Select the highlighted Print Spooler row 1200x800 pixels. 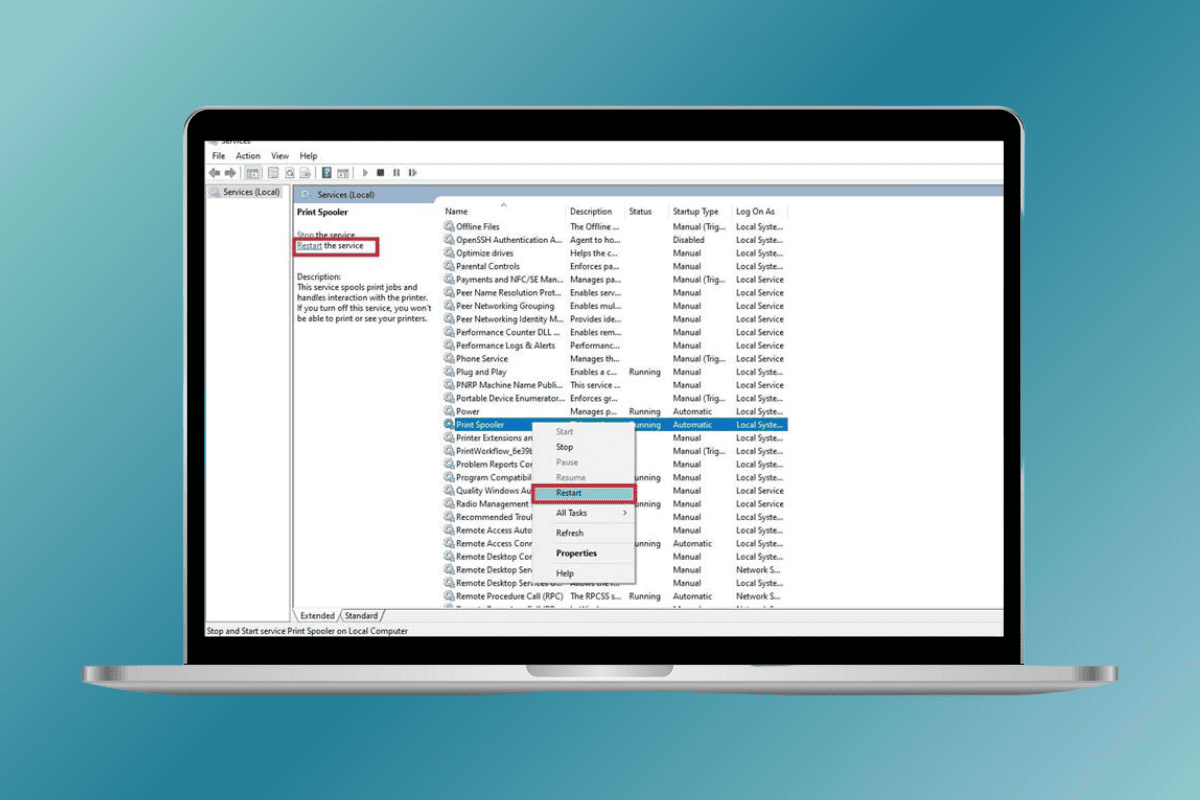point(615,425)
